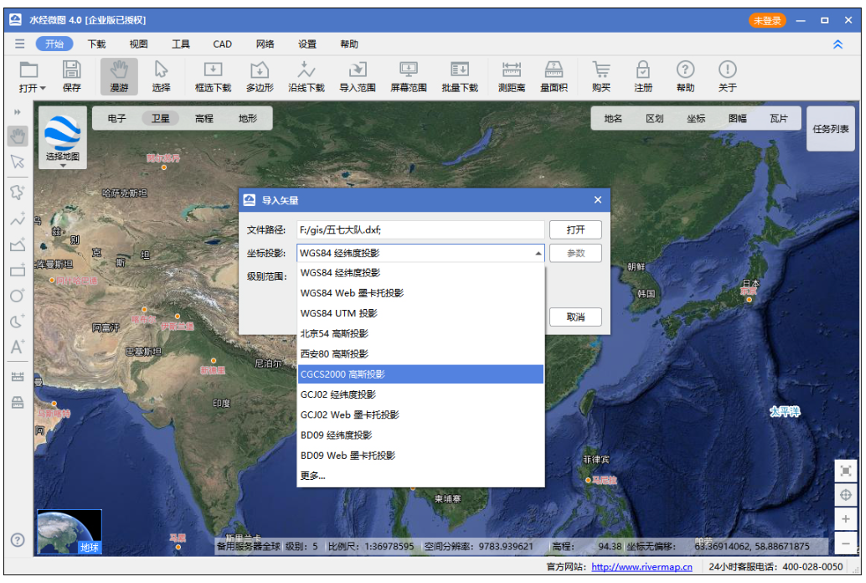Image resolution: width=866 pixels, height=583 pixels.
Task: Click the 量面积 area measuring icon
Action: [x=554, y=76]
